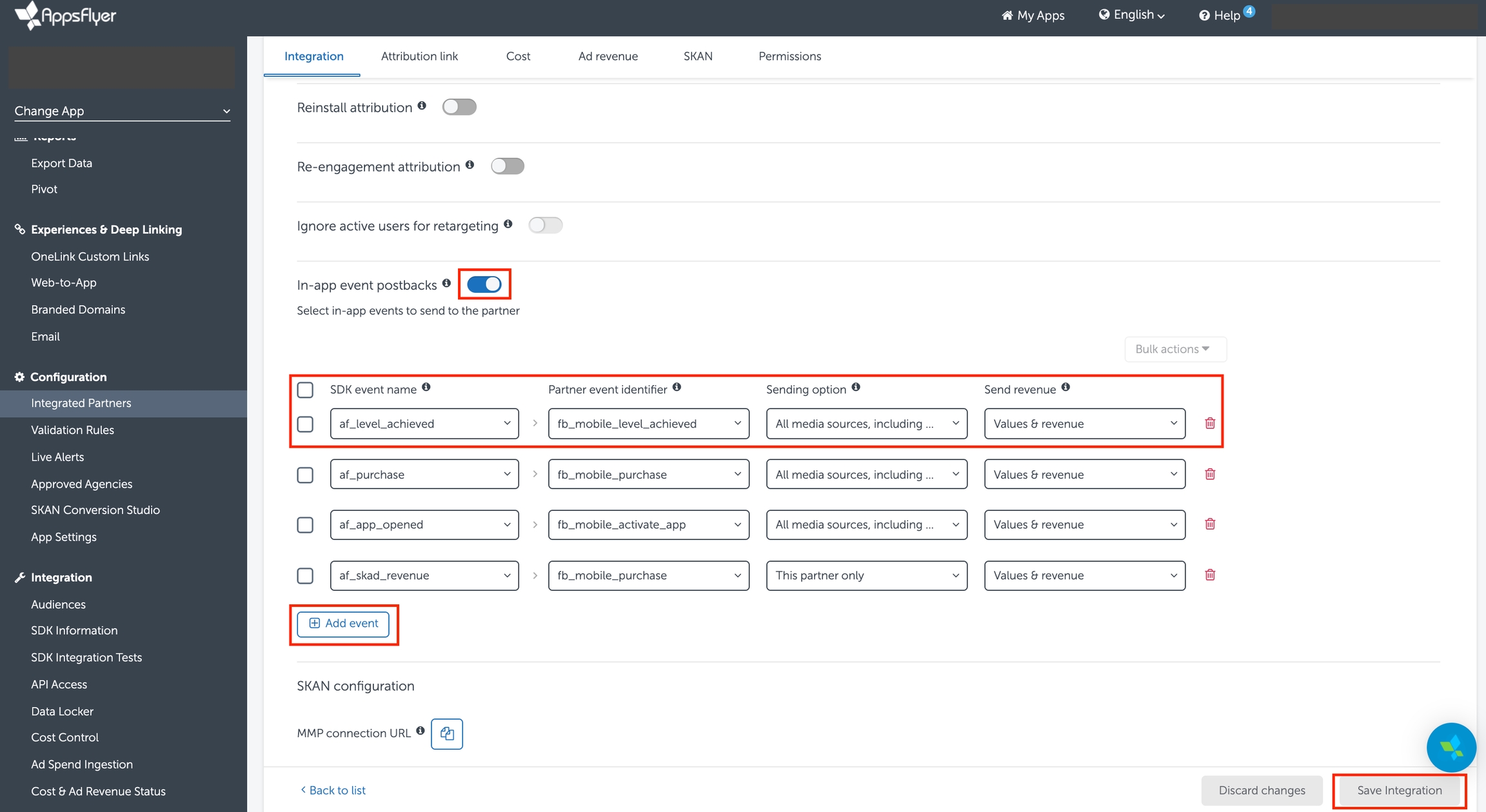Delete the af_level_achieved event row
The image size is (1486, 812).
(x=1209, y=423)
